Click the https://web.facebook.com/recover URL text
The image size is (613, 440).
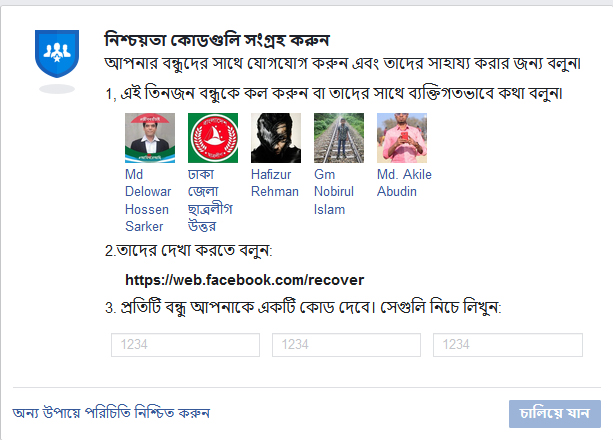pos(244,279)
